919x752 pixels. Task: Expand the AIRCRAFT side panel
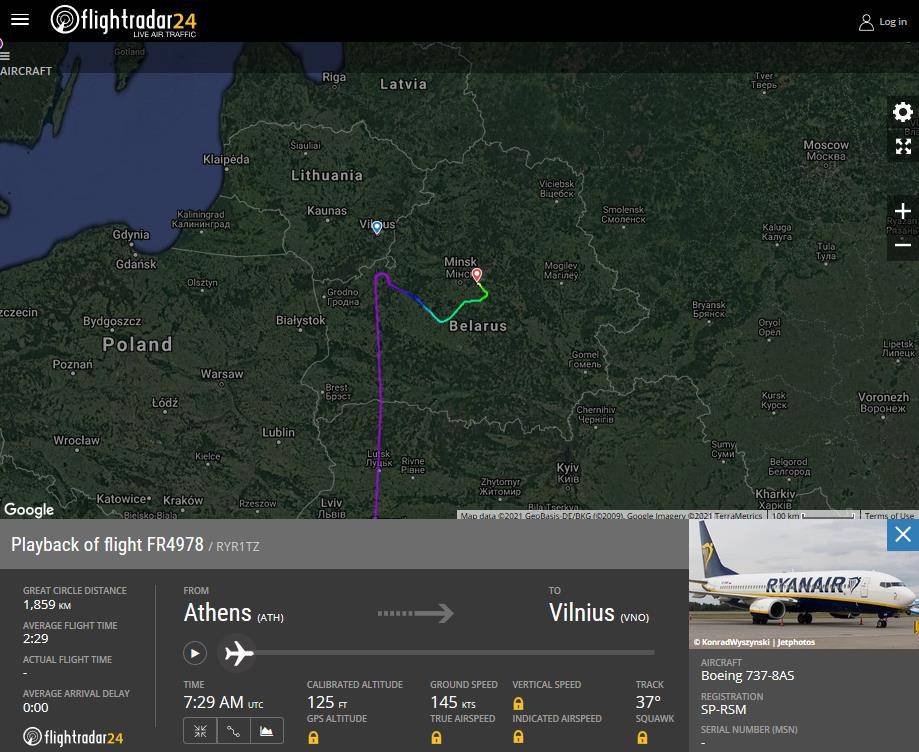coord(26,71)
